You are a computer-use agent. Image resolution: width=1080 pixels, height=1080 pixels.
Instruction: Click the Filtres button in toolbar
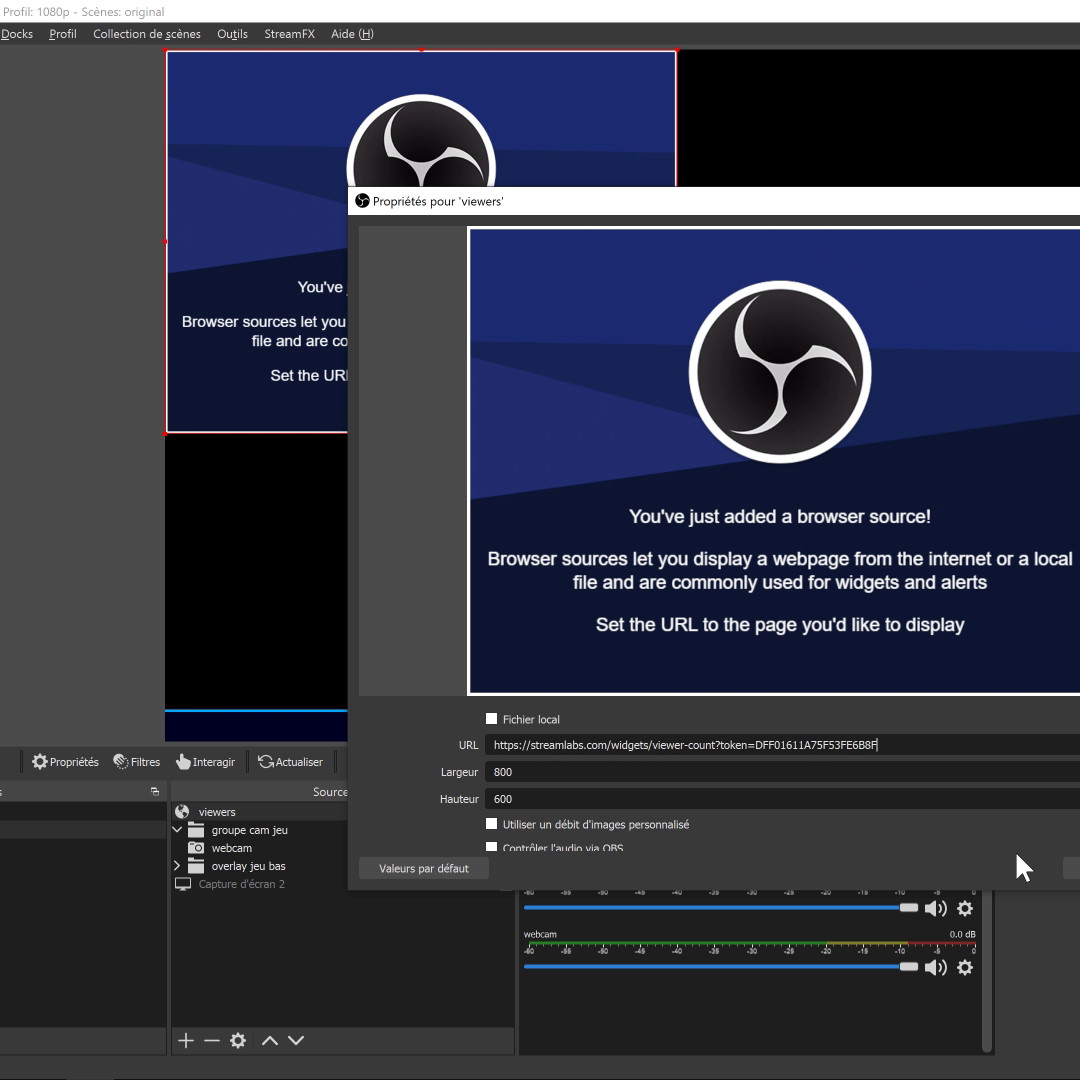click(137, 762)
